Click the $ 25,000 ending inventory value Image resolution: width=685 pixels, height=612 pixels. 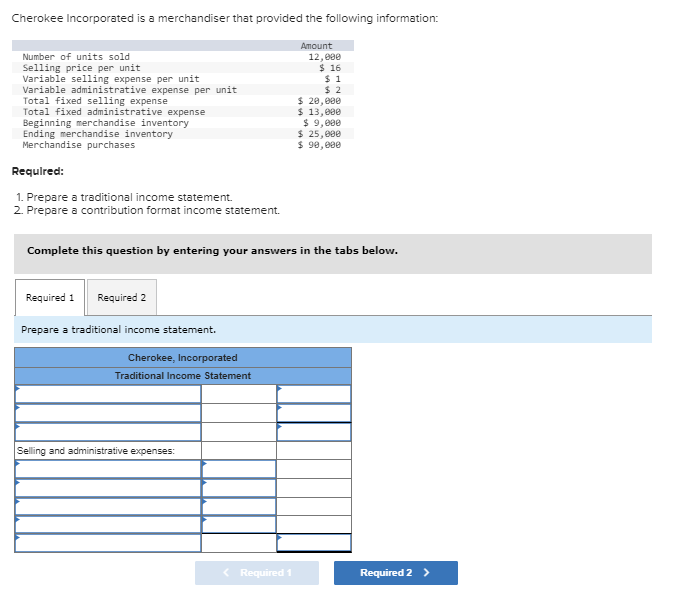coord(319,134)
